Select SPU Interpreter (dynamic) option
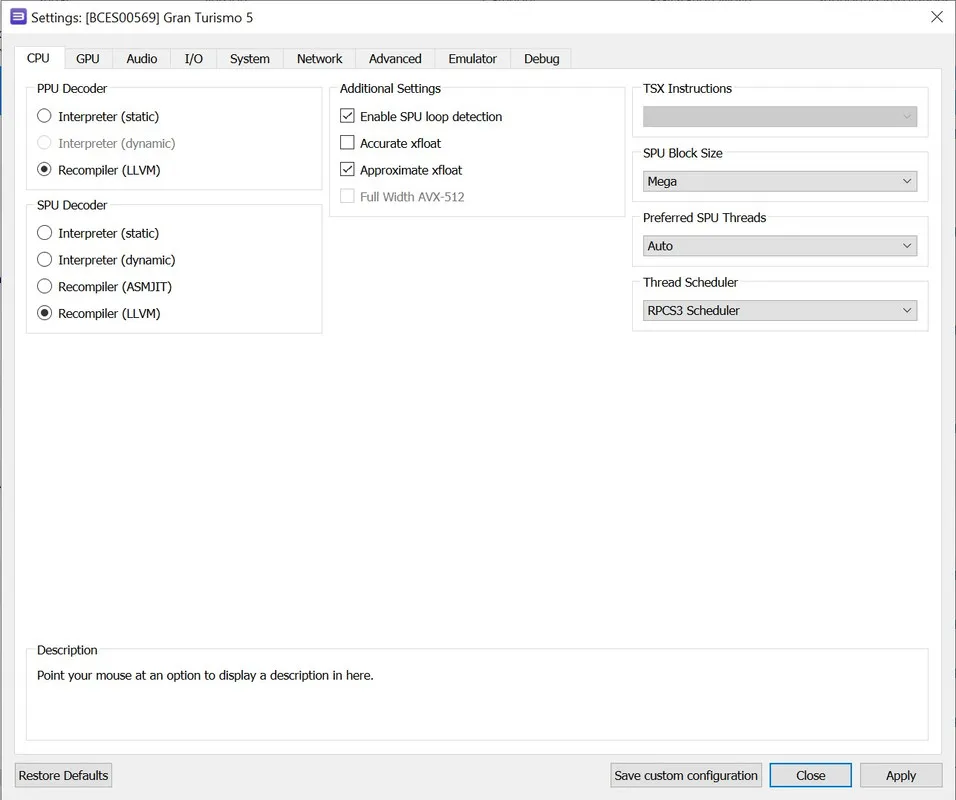 106,260
